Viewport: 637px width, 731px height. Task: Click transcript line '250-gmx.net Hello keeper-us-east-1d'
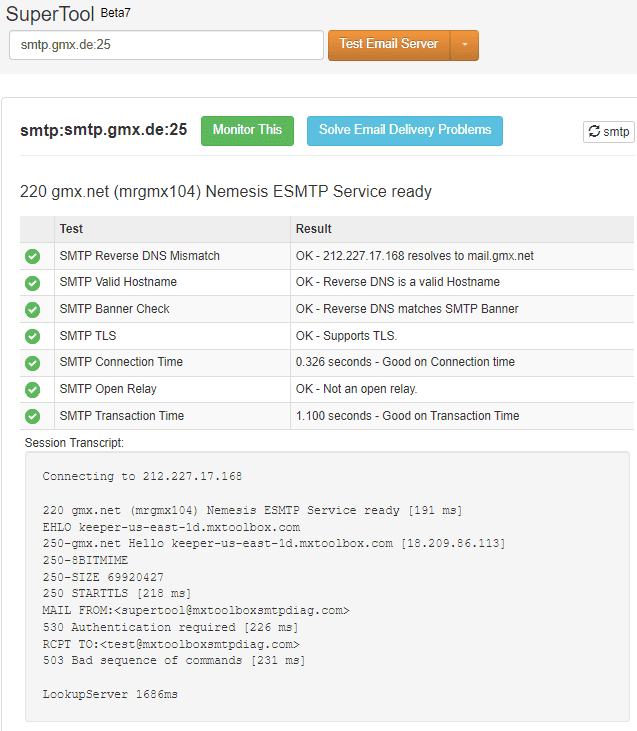click(x=274, y=544)
